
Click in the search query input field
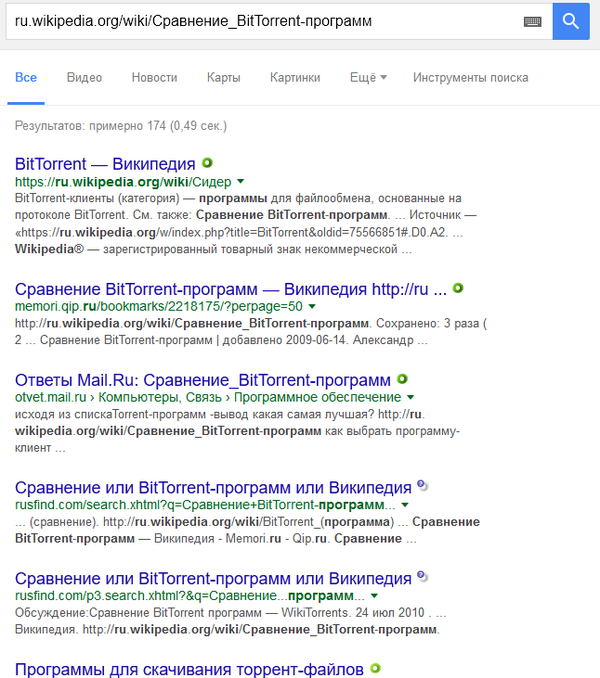click(260, 20)
